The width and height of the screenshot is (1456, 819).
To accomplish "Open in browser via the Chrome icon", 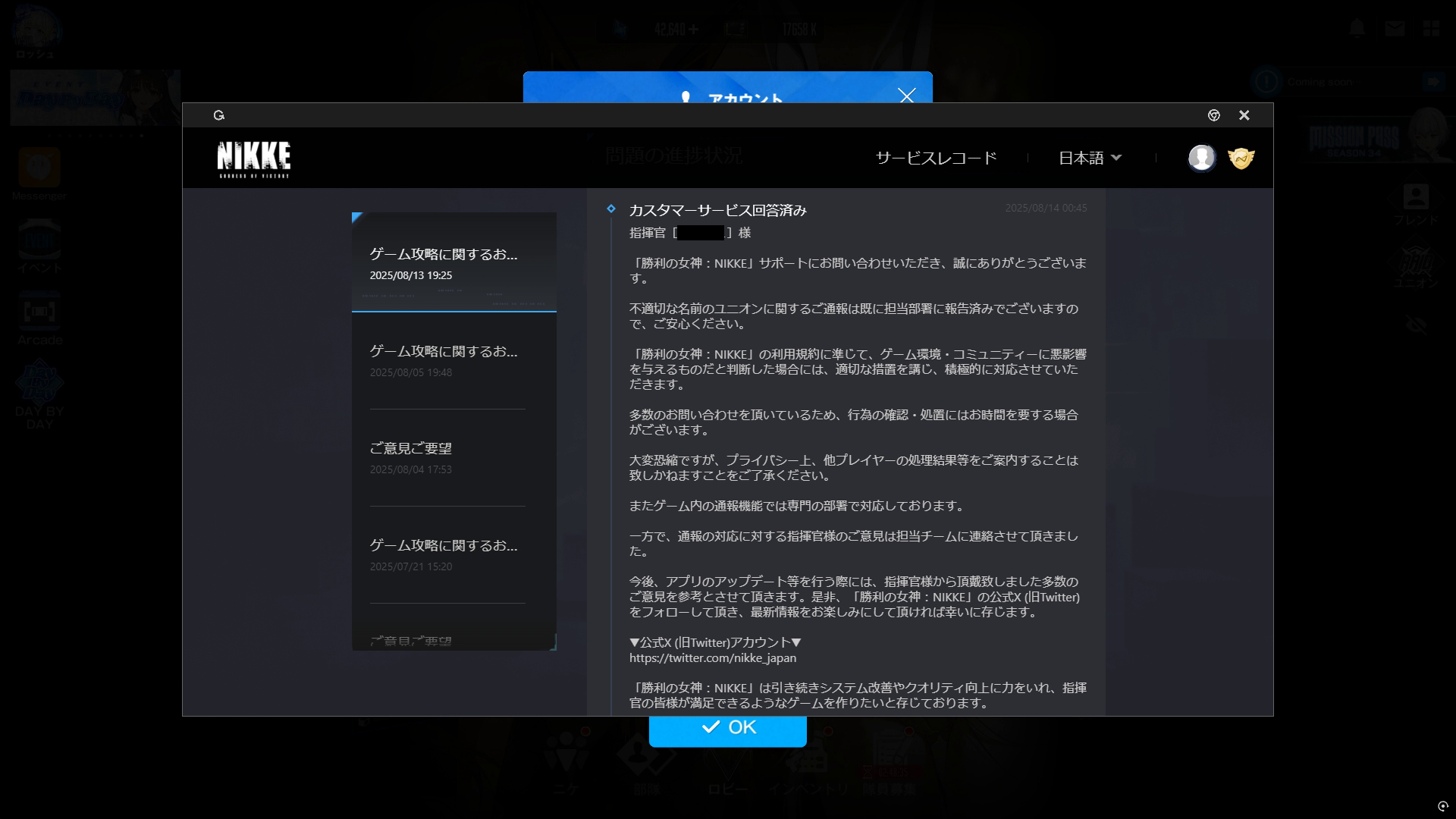I will (1213, 115).
